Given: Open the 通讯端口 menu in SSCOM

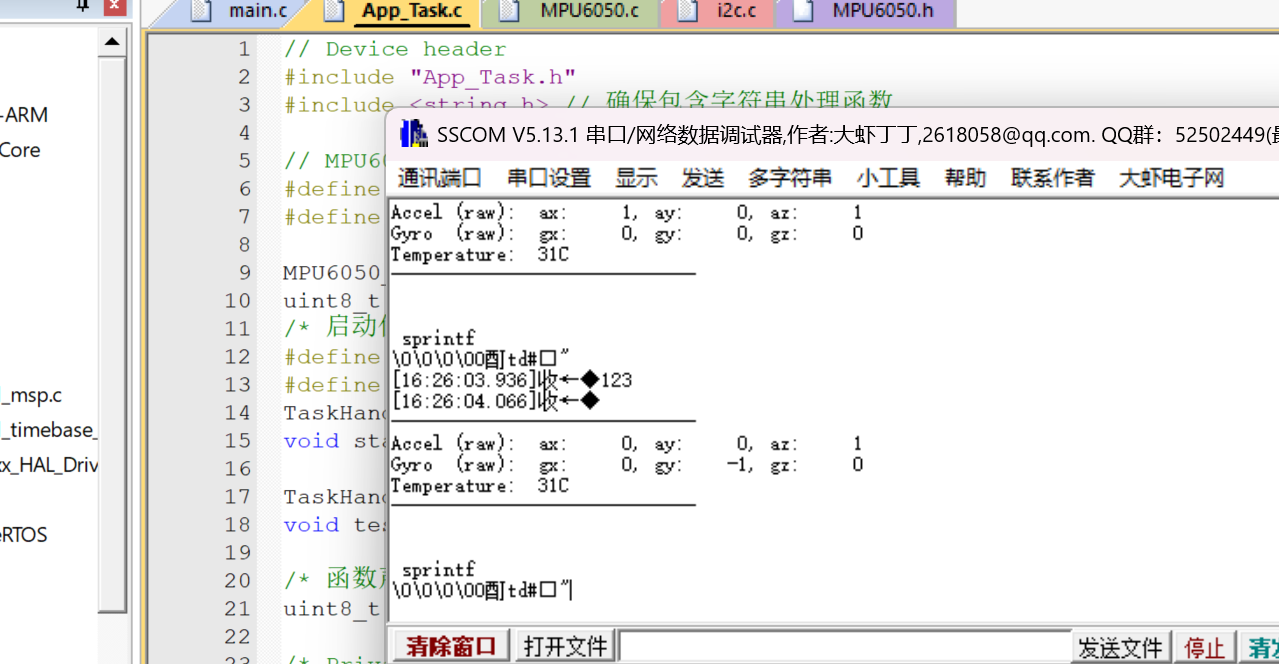Looking at the screenshot, I should pyautogui.click(x=440, y=178).
